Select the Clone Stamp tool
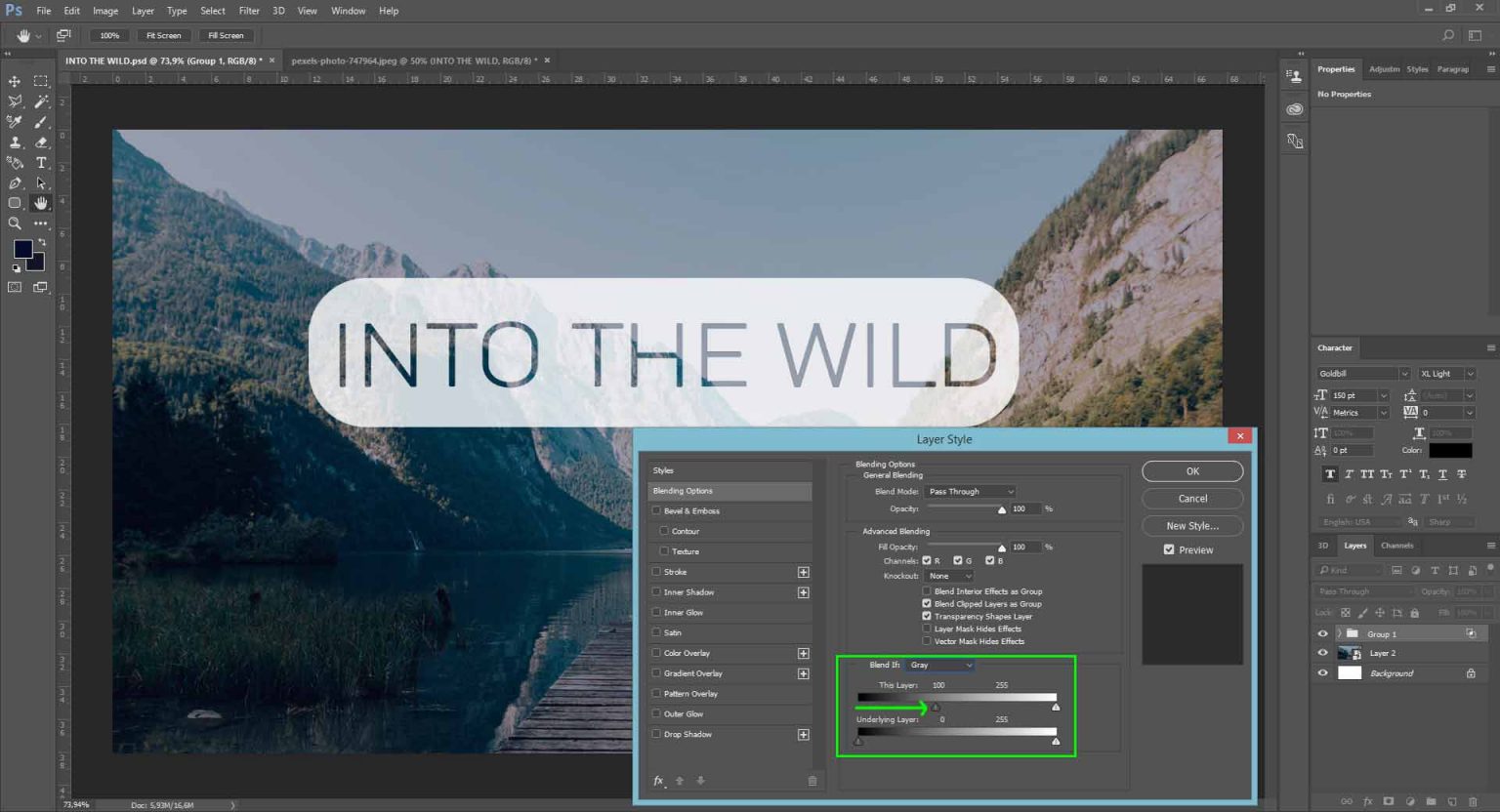Screen dimensions: 1500x812 [x=15, y=142]
